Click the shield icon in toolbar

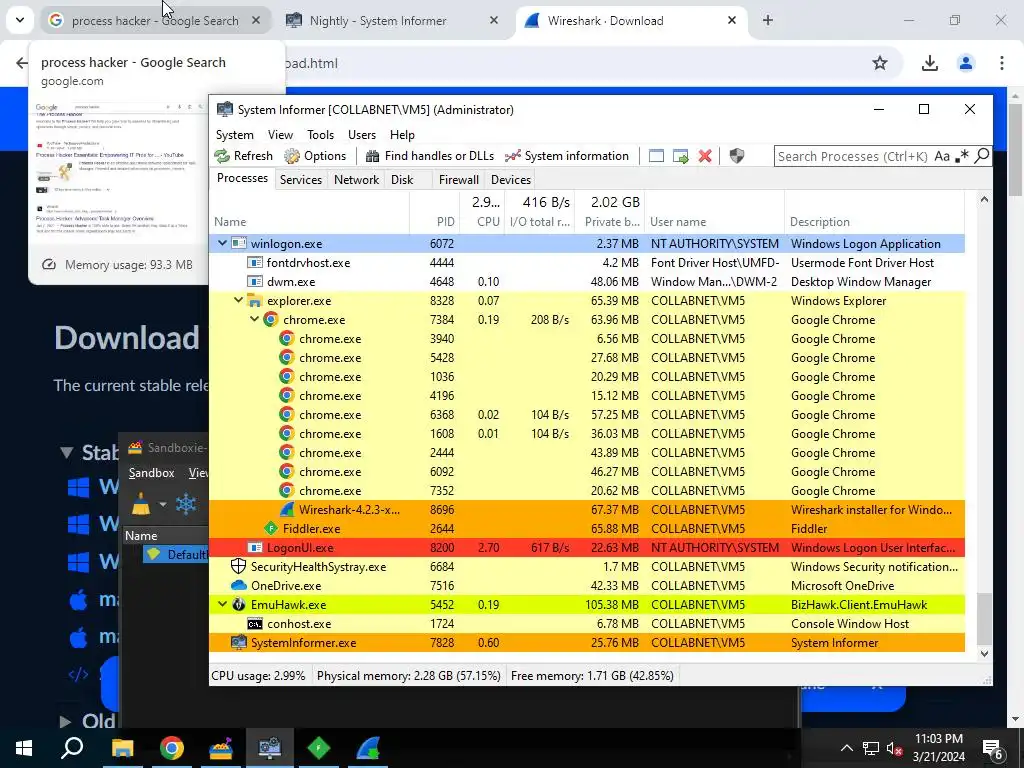(737, 156)
